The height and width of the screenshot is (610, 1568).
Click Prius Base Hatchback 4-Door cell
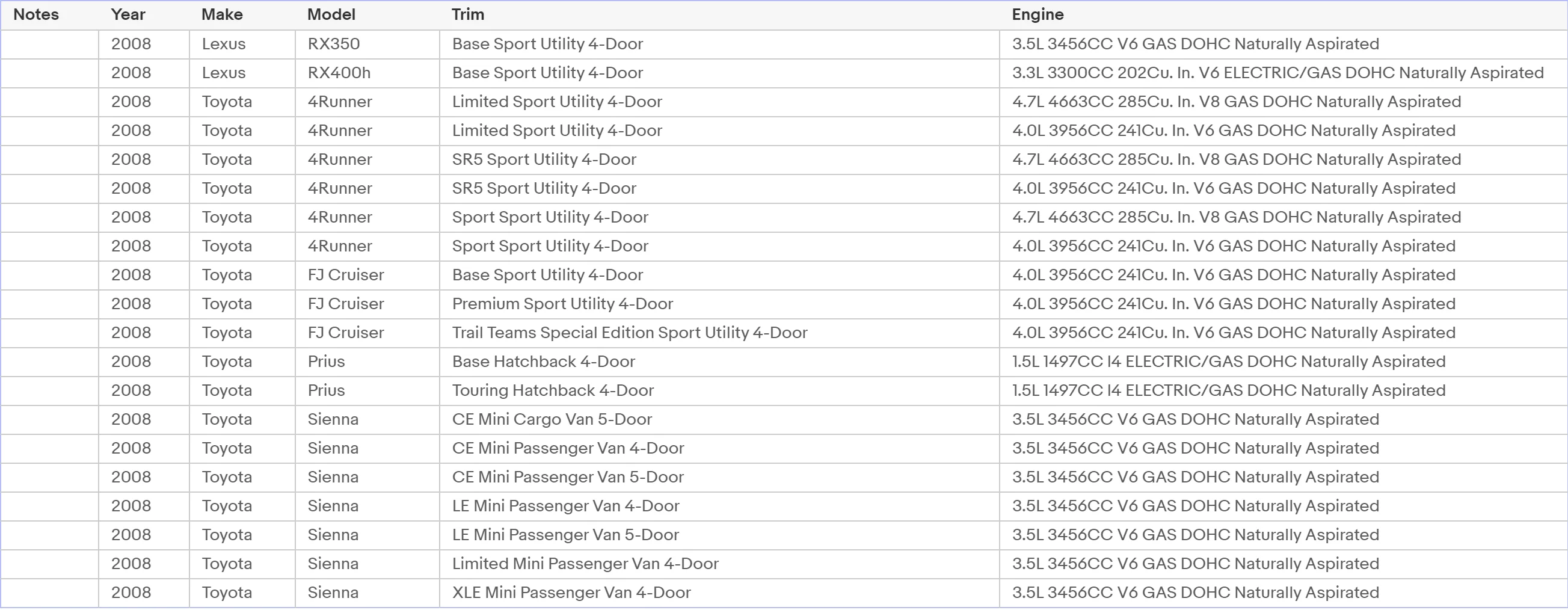click(719, 362)
